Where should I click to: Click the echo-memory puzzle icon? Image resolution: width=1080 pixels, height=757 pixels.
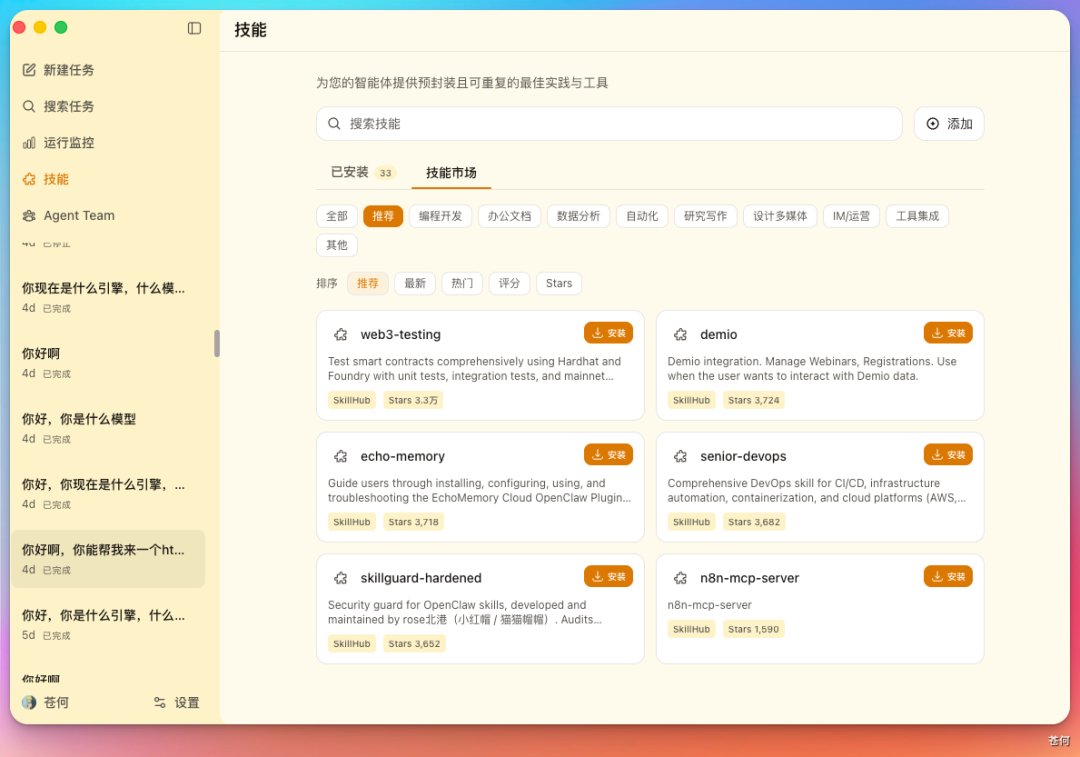coord(340,456)
